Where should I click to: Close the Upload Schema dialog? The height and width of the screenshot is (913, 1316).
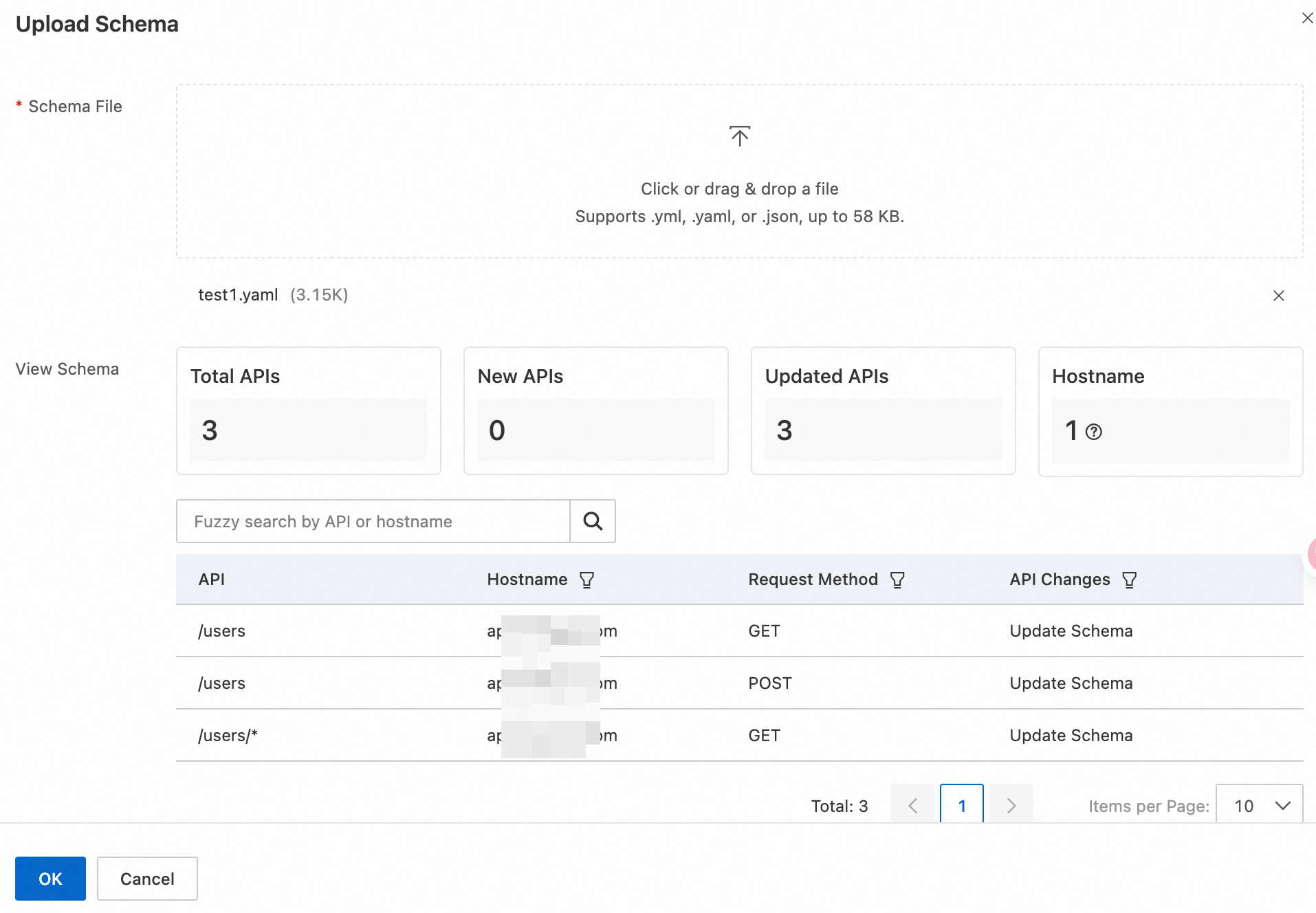pyautogui.click(x=1307, y=19)
